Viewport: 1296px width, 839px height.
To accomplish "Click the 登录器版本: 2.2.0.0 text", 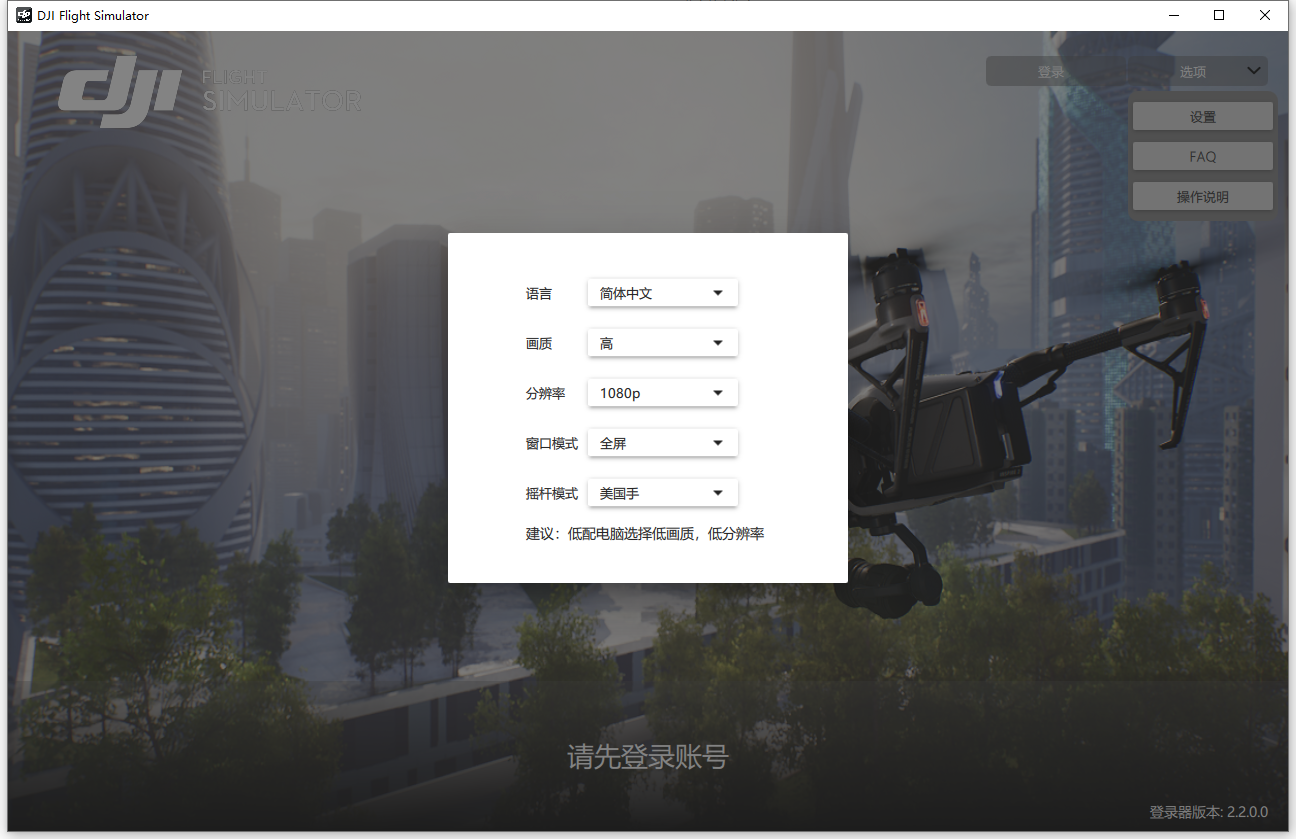I will (1208, 812).
